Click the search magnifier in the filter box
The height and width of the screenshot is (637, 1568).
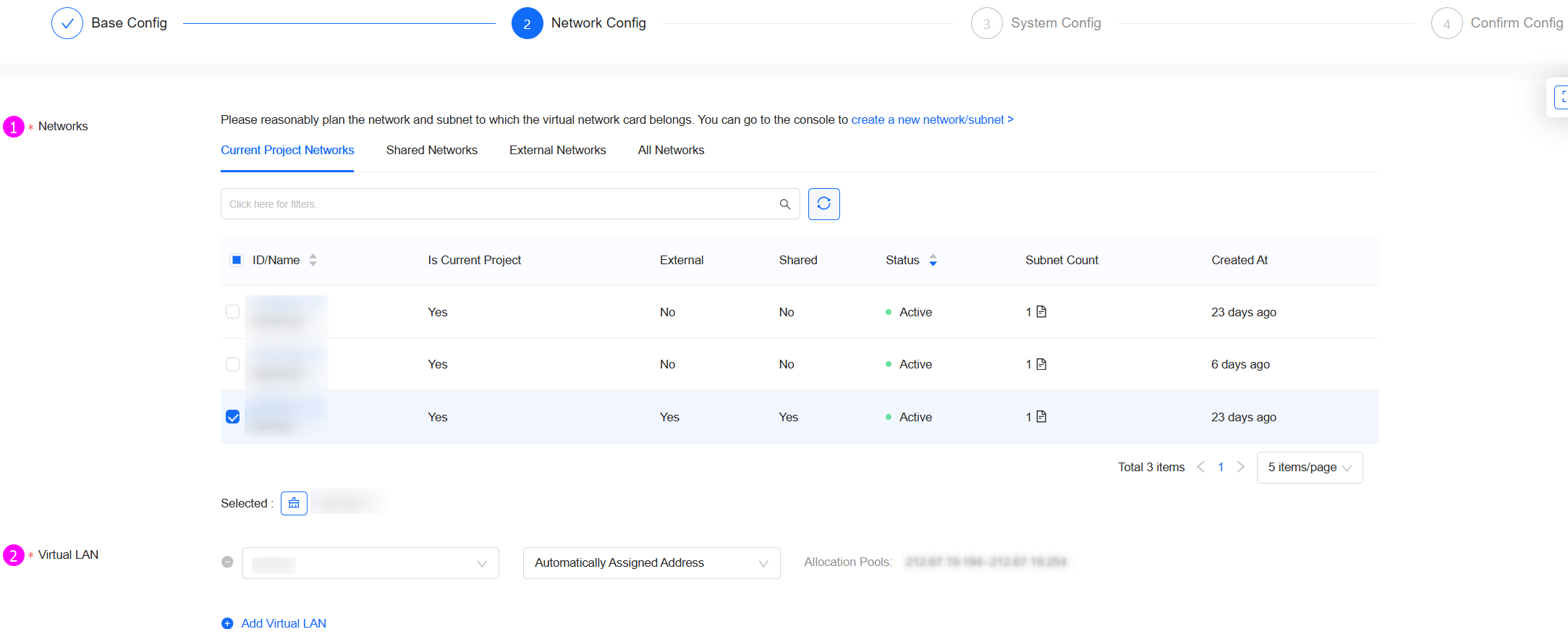point(784,204)
